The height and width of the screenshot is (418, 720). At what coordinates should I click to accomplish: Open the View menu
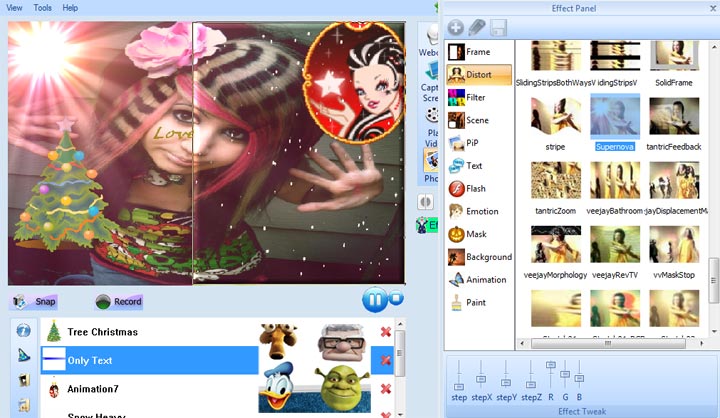tap(14, 8)
